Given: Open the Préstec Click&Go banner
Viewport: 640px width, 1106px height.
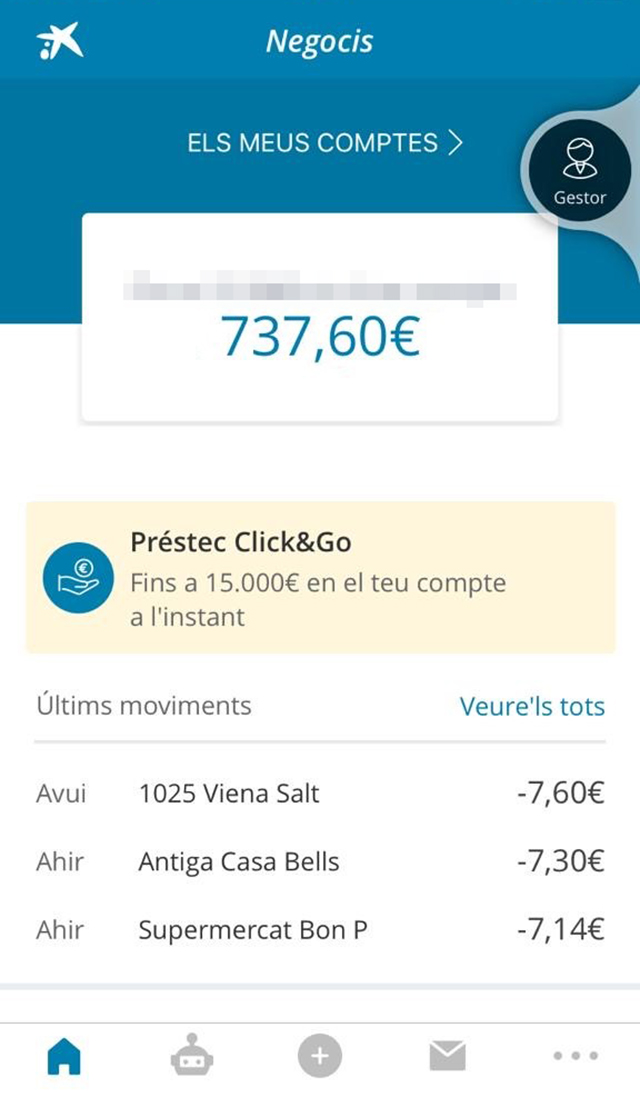Looking at the screenshot, I should (x=320, y=577).
